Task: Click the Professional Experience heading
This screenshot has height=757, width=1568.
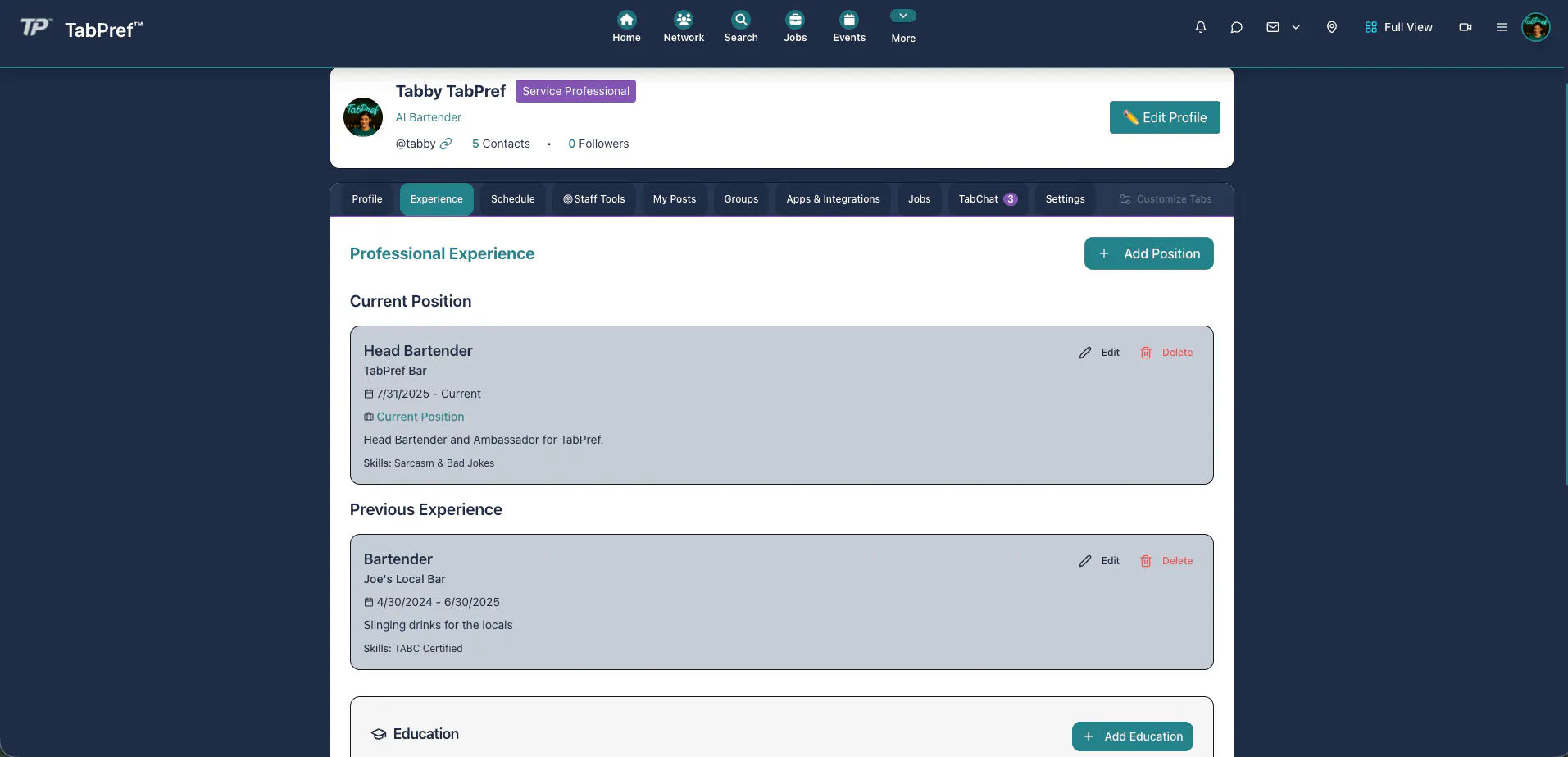Action: 443,253
